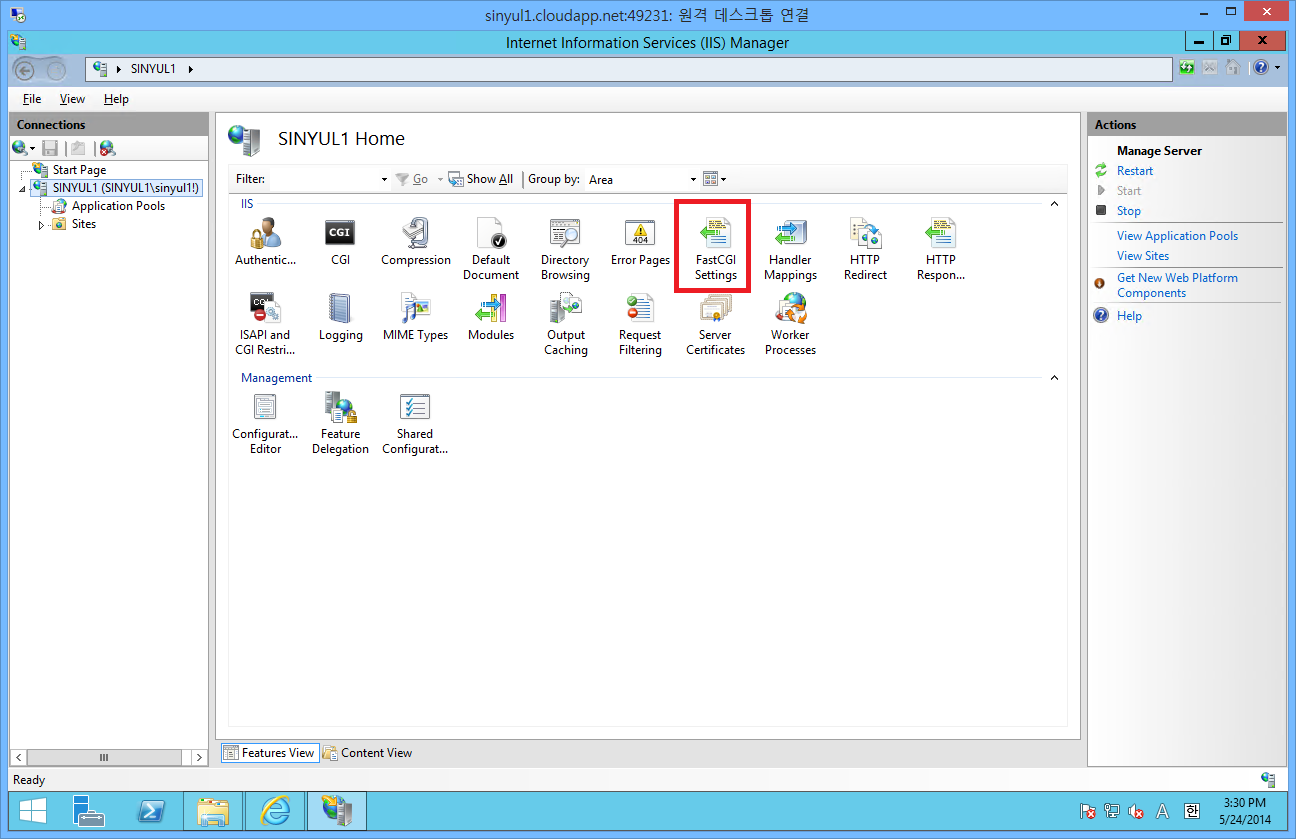Select Application Pools tree node
This screenshot has height=839, width=1296.
(x=118, y=206)
